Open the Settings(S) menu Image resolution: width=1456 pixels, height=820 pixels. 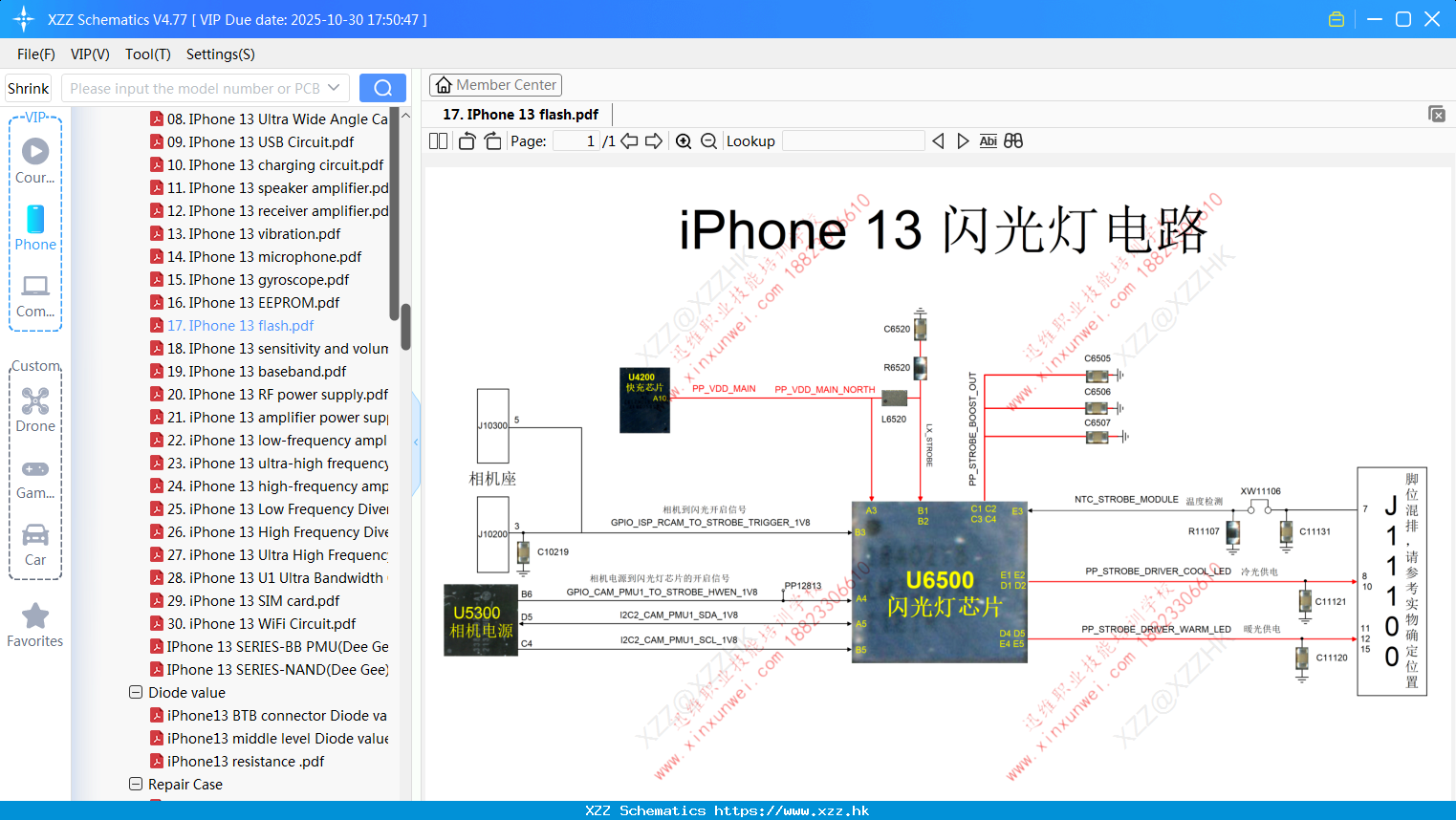coord(221,54)
